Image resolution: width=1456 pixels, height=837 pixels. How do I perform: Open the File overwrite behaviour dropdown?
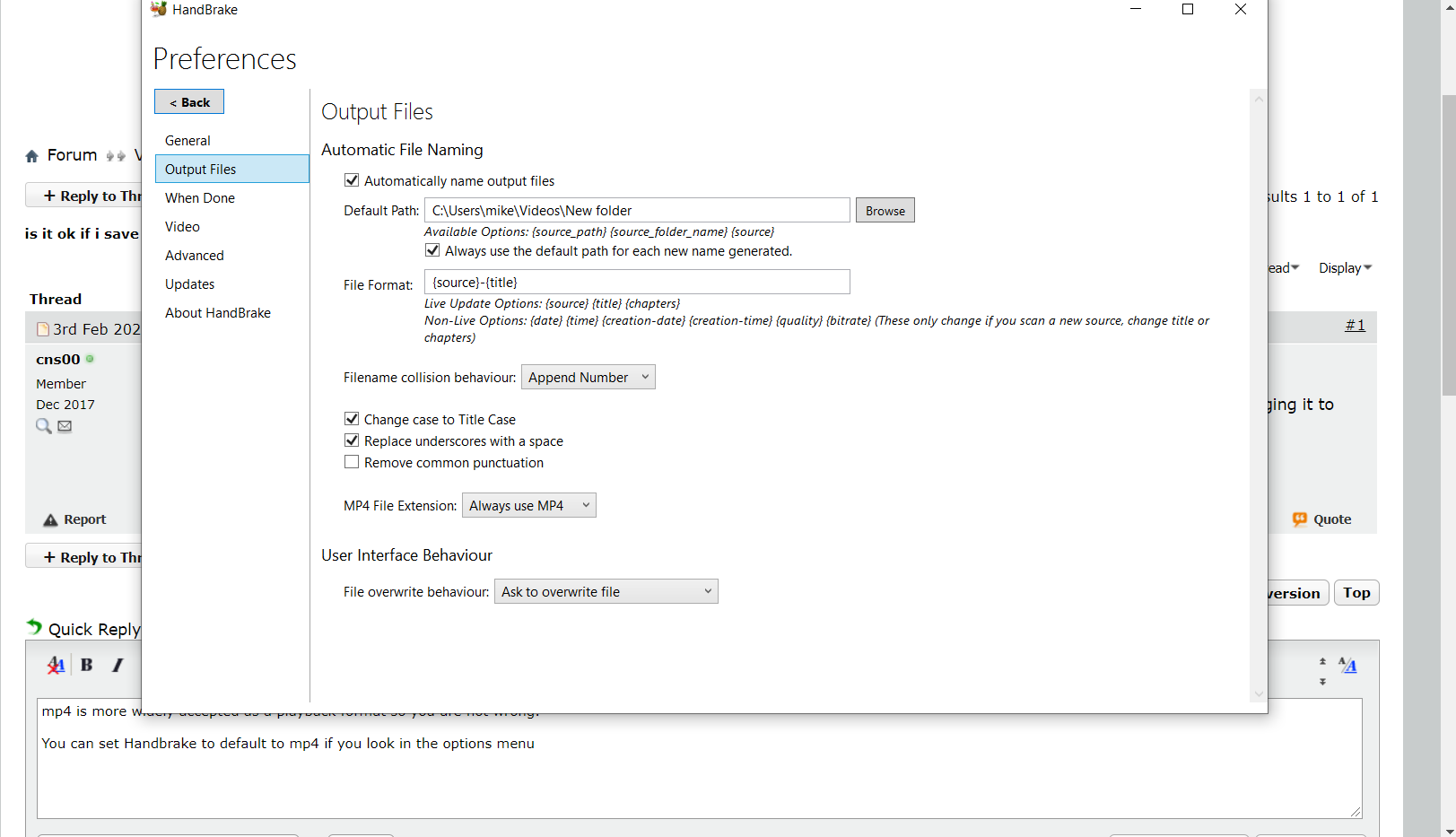(606, 591)
